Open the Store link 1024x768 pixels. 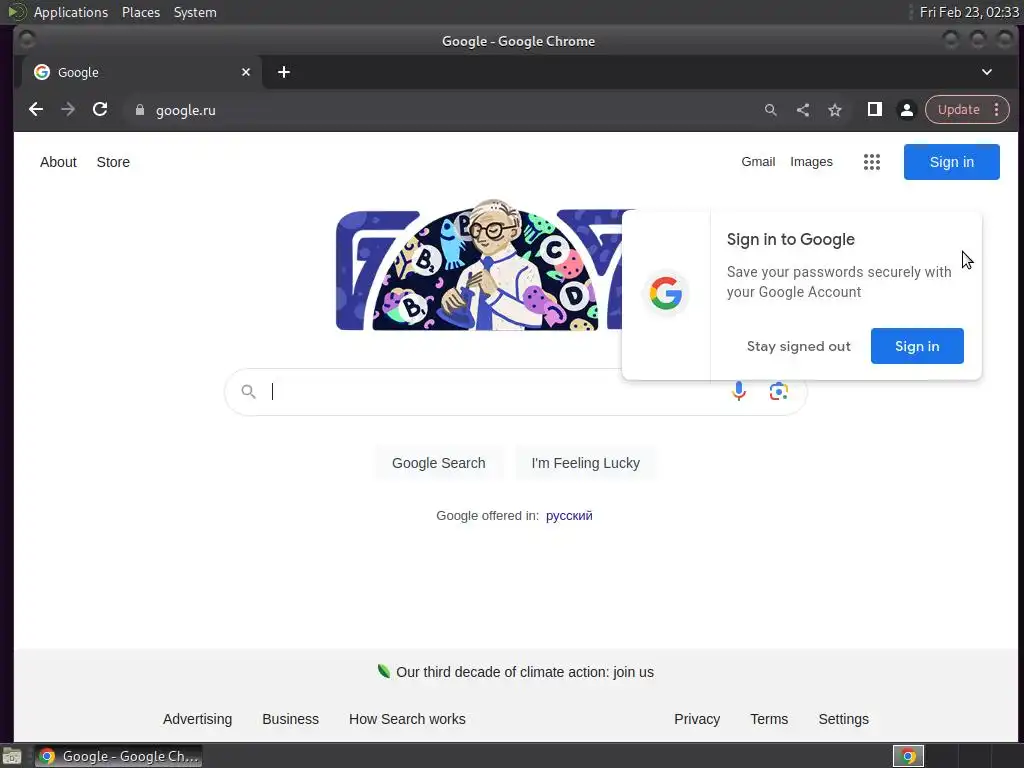113,162
